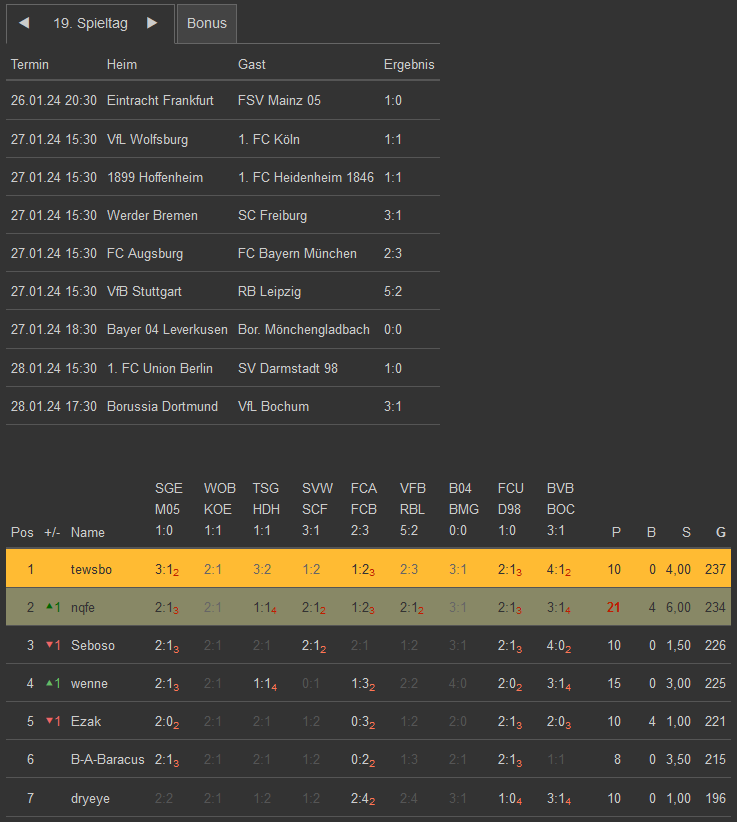
Task: Select the Eintracht Frankfurt vs Mainz match row
Action: [x=222, y=101]
